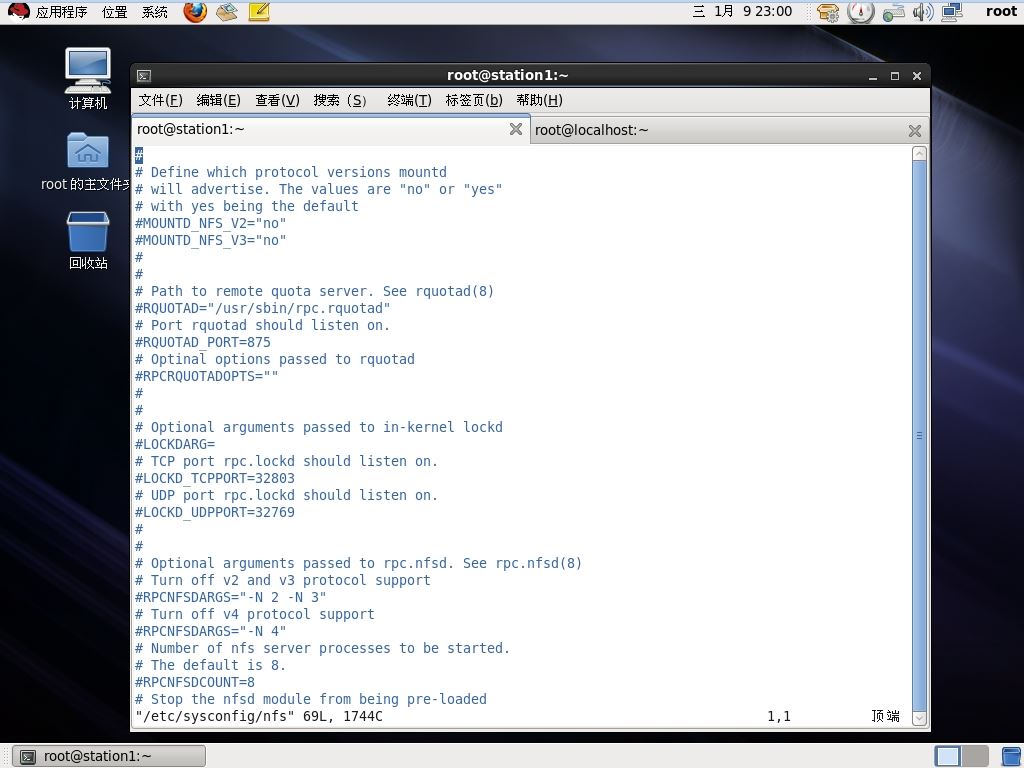The image size is (1024, 768).
Task: Click the #RPCNFSDCOUNT=8 line
Action: point(195,682)
